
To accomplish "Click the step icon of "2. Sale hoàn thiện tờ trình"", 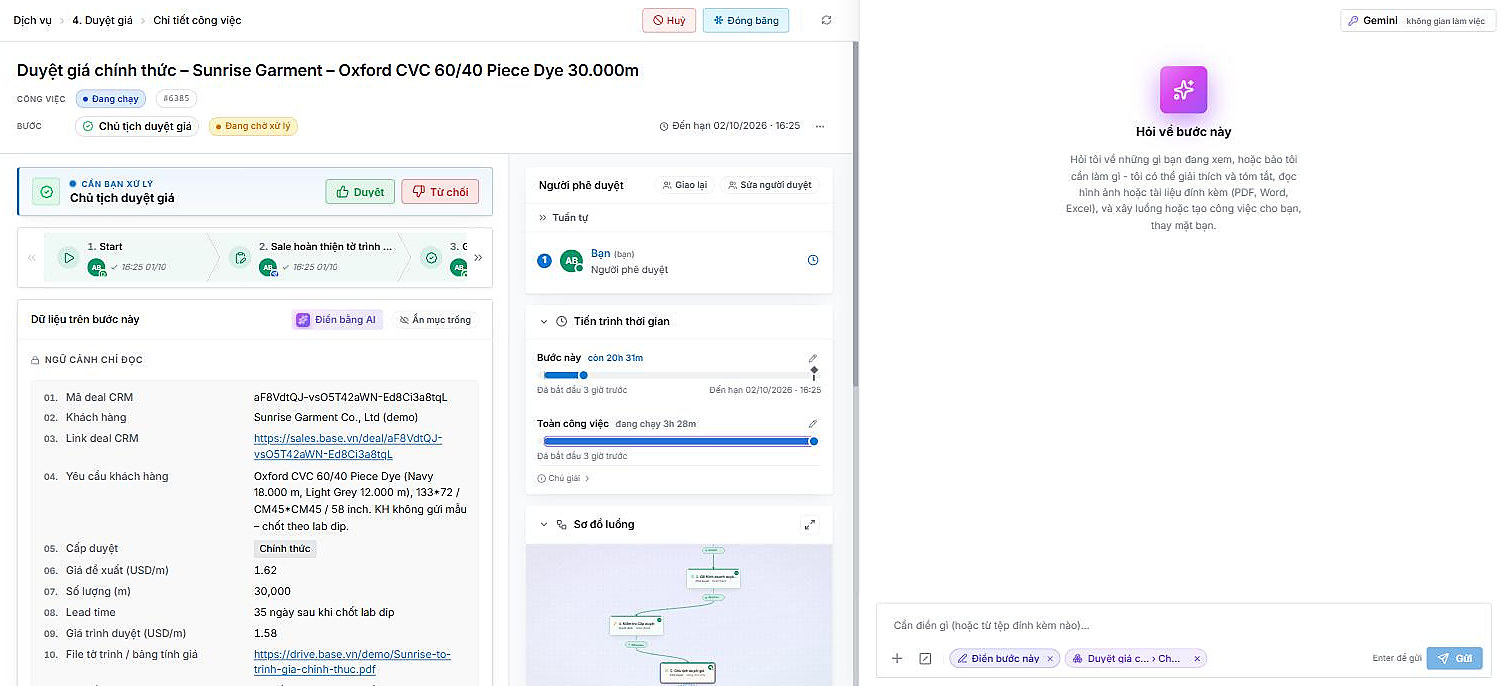I will click(240, 257).
